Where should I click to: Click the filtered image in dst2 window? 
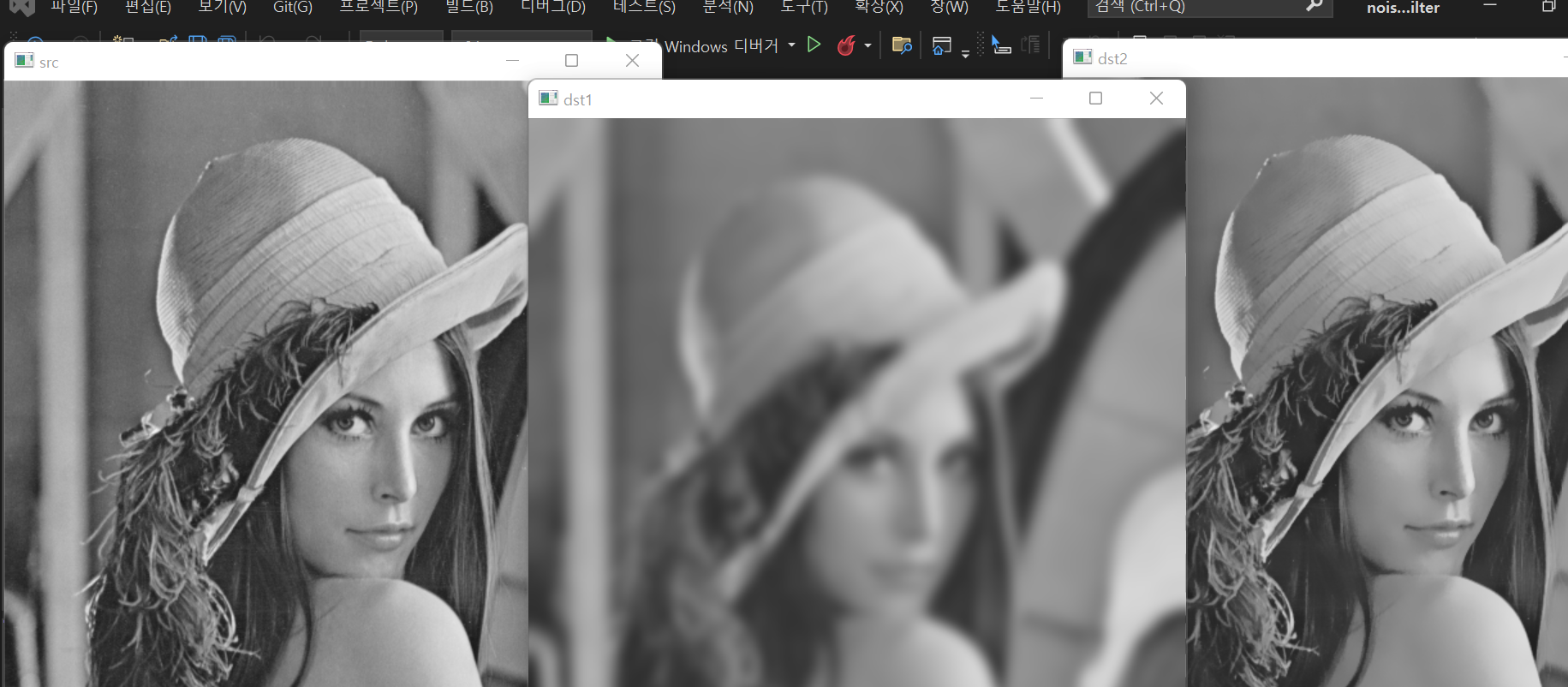point(1377,382)
